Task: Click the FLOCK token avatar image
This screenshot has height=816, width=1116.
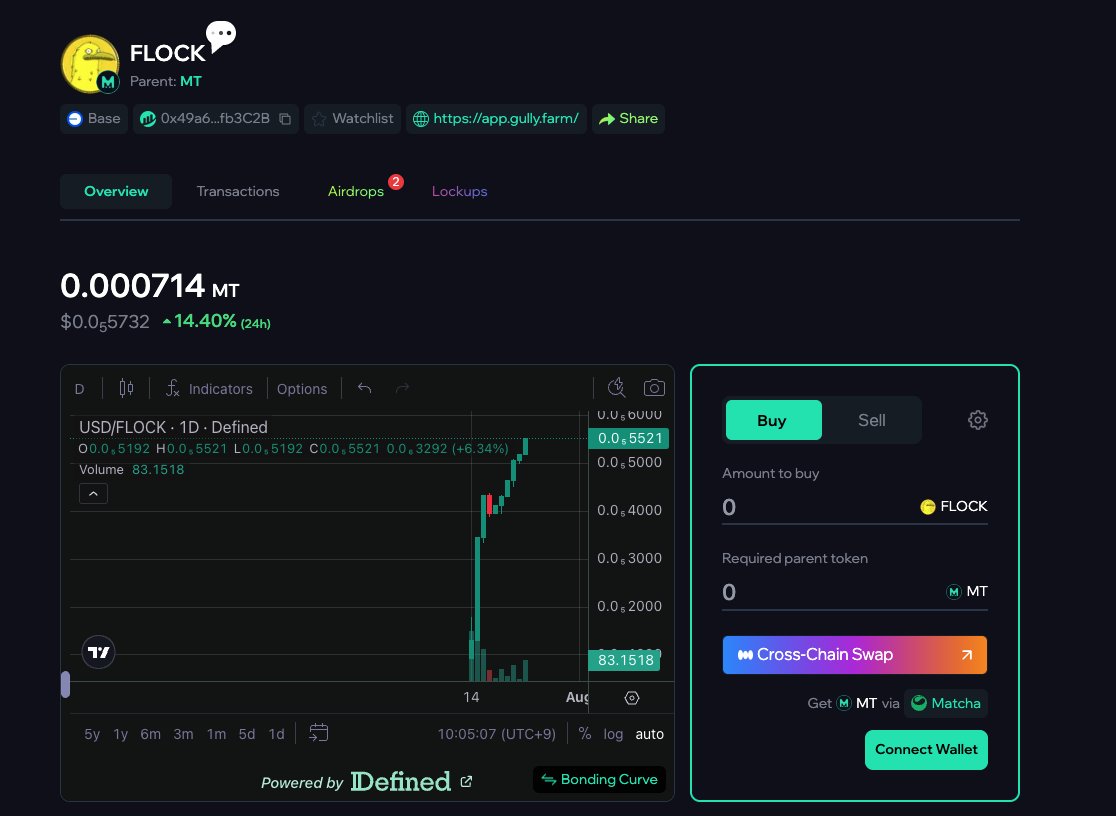Action: click(90, 63)
